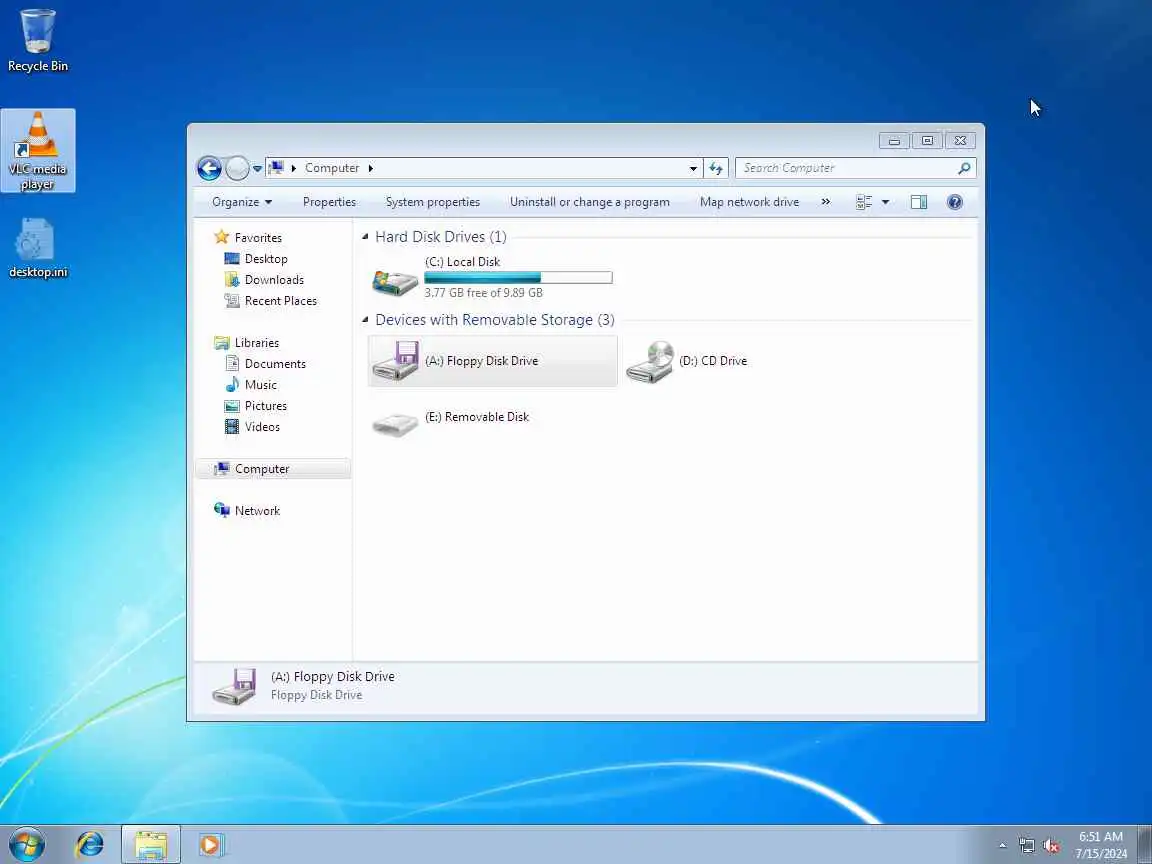
Task: Click Uninstall or change a program
Action: [590, 202]
